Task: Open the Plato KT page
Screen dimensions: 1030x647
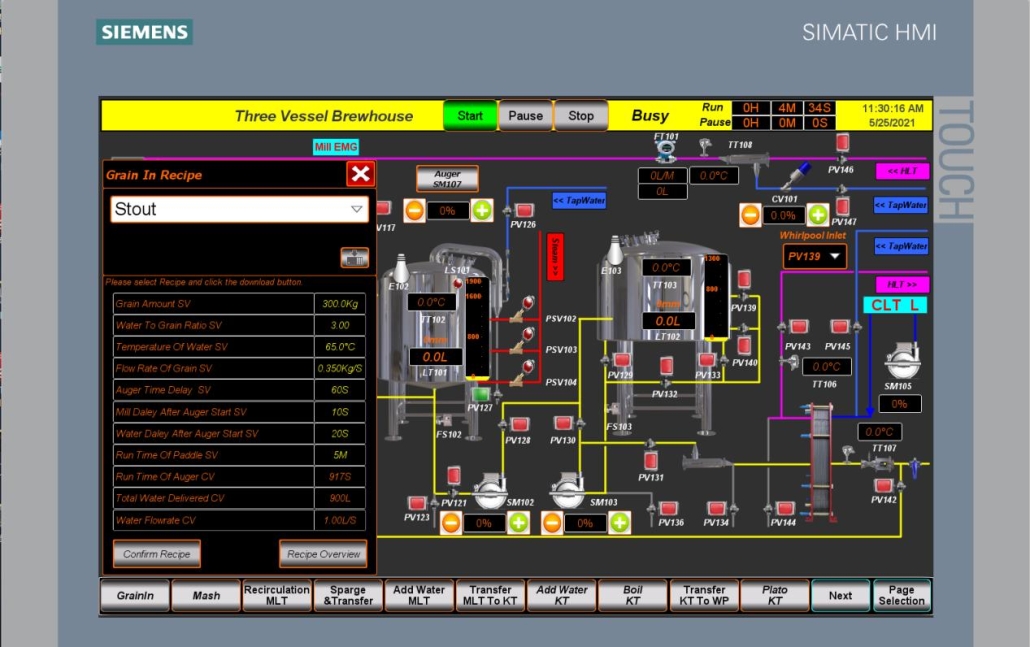Action: coord(775,596)
